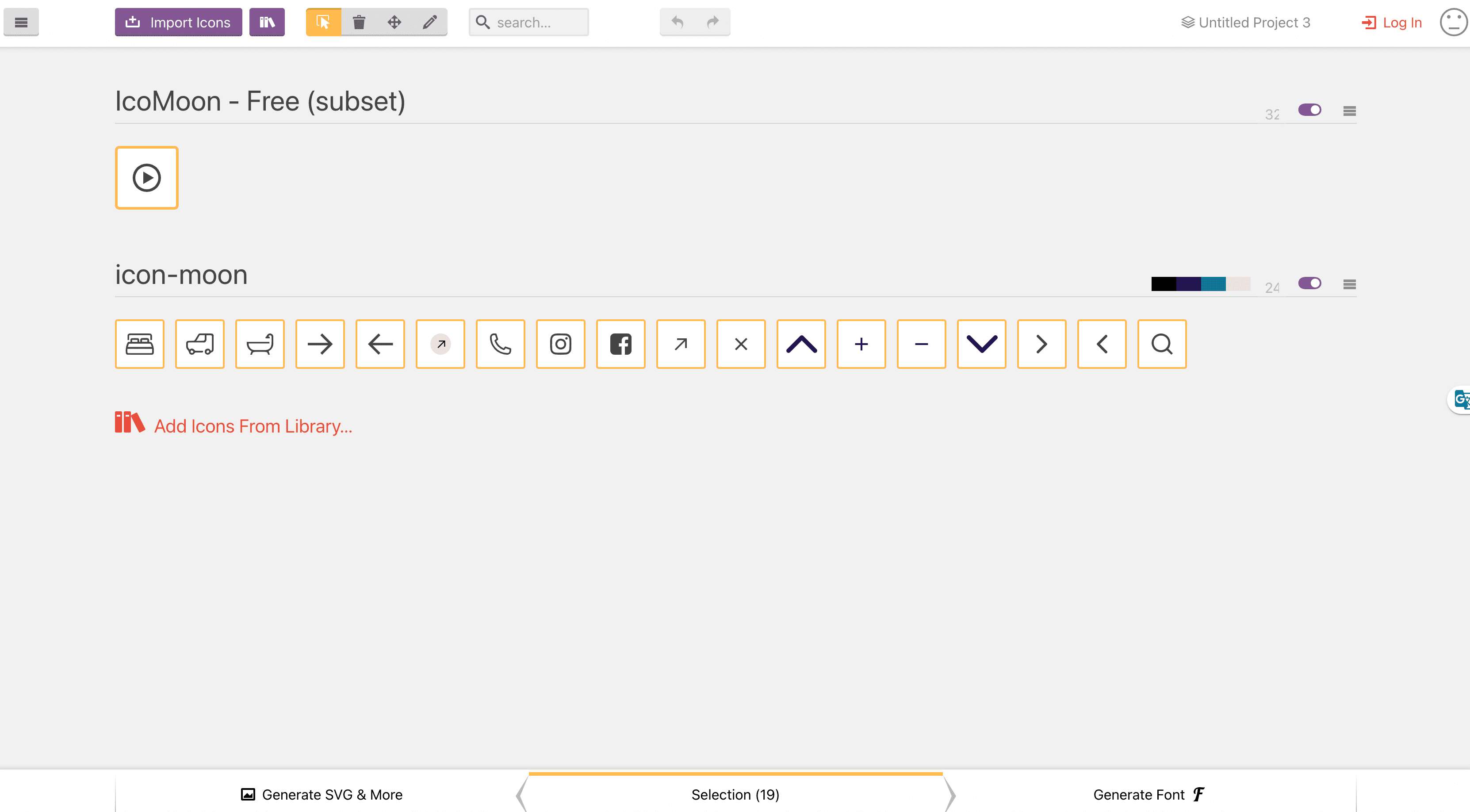Select the chevron left icon

pyautogui.click(x=1102, y=344)
